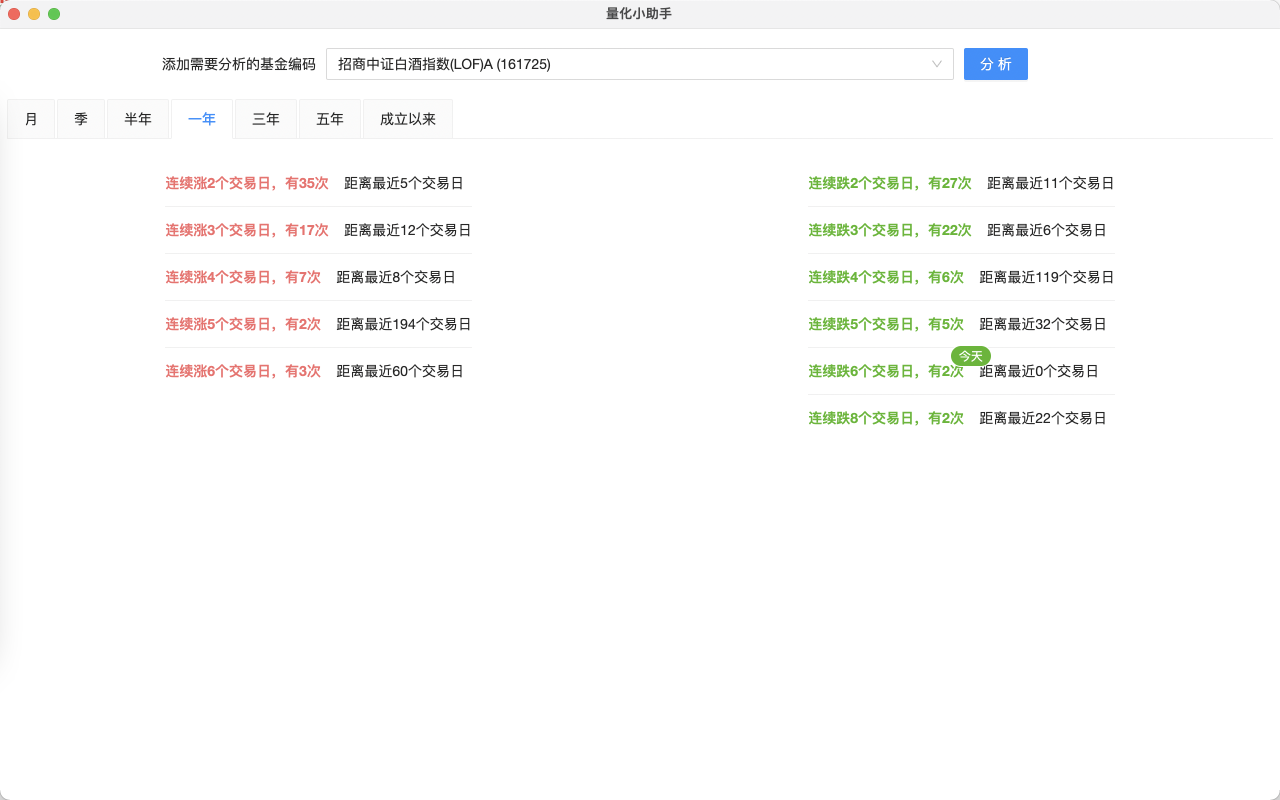Open the fund code dropdown arrow
1280x800 pixels.
tap(937, 64)
